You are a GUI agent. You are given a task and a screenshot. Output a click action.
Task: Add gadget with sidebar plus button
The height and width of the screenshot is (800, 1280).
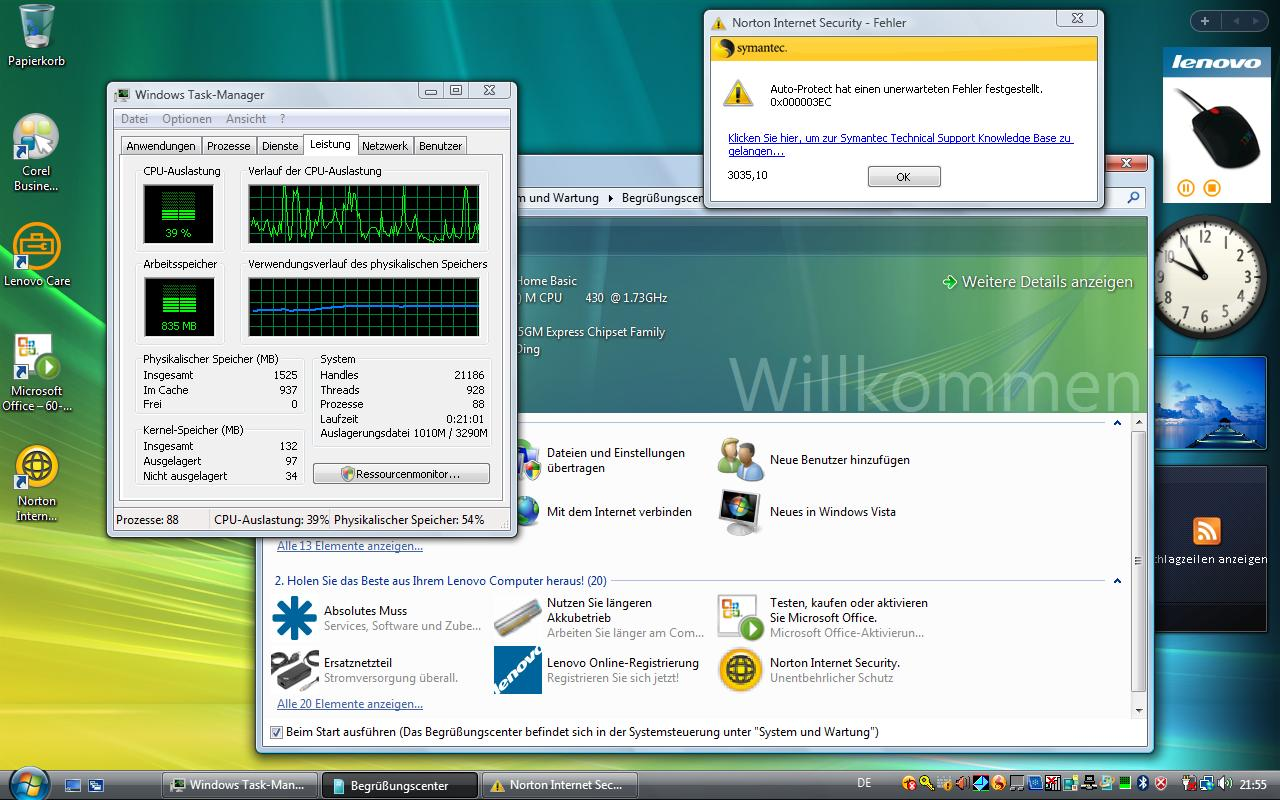click(1205, 21)
